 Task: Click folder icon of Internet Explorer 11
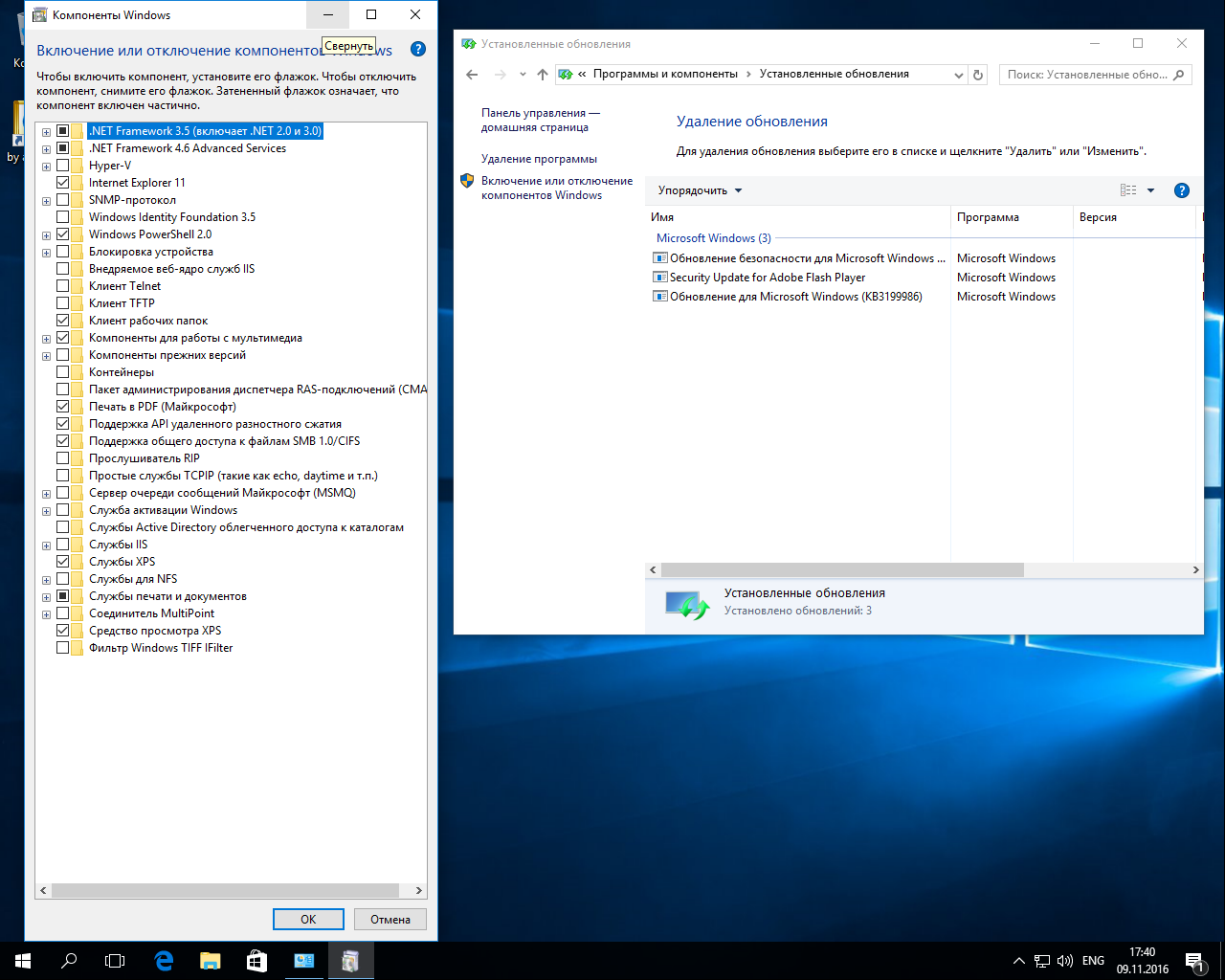78,183
